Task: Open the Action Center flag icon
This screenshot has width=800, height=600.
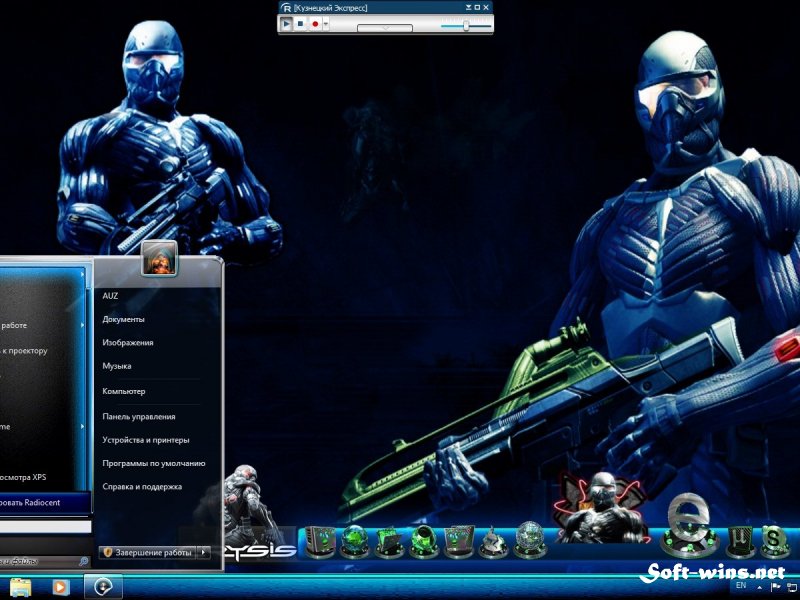Action: [776, 587]
